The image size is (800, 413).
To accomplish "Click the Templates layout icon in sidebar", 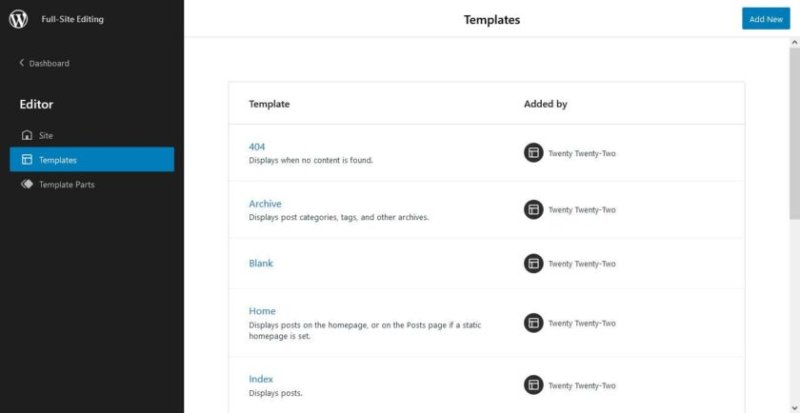I will pyautogui.click(x=27, y=160).
